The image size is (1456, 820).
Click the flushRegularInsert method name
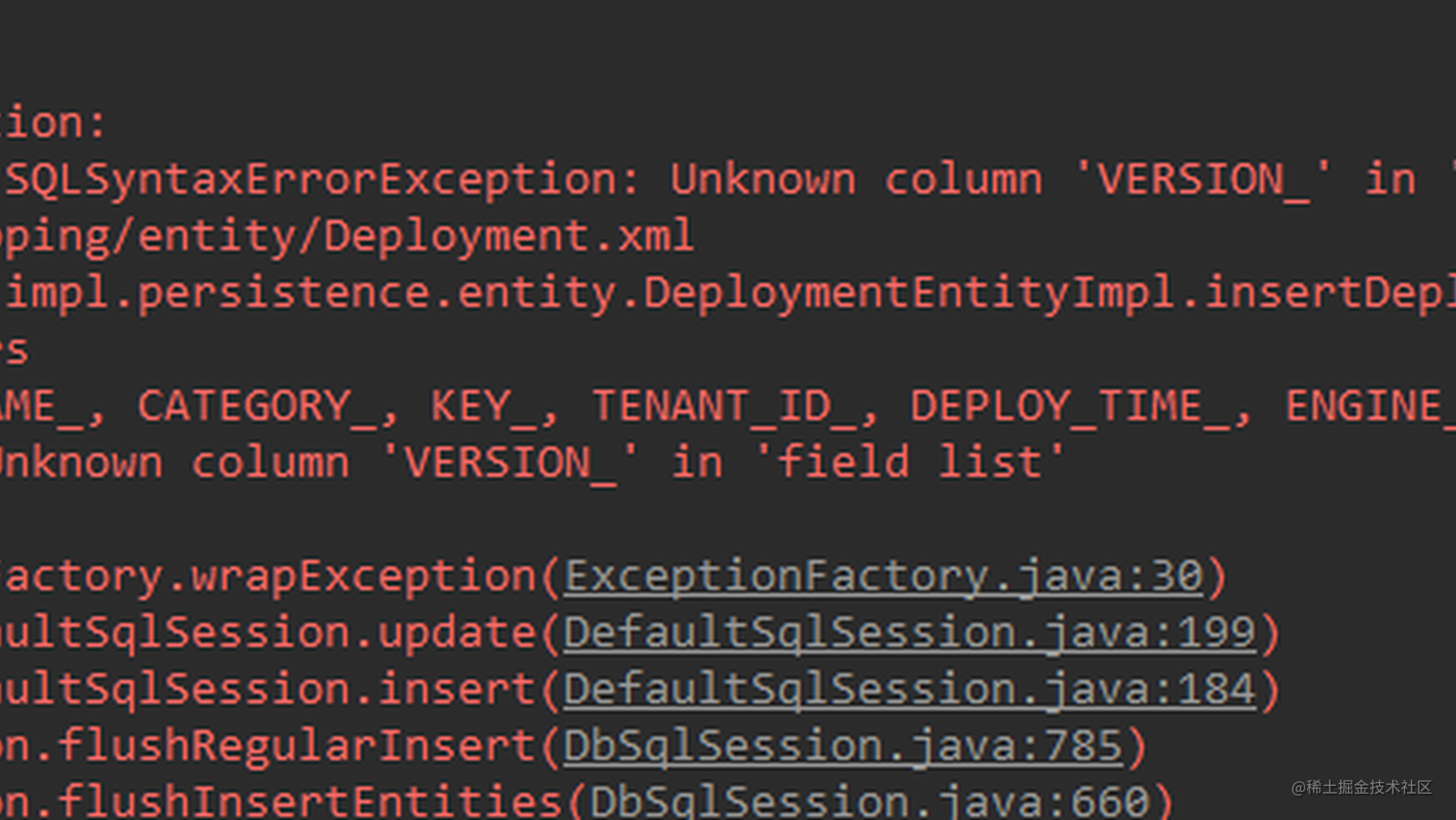tap(296, 745)
